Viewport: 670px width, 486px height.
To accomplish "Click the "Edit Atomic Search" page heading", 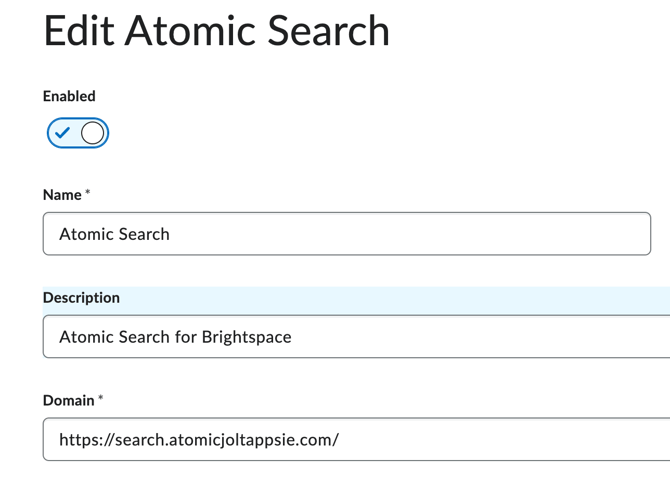I will [216, 30].
